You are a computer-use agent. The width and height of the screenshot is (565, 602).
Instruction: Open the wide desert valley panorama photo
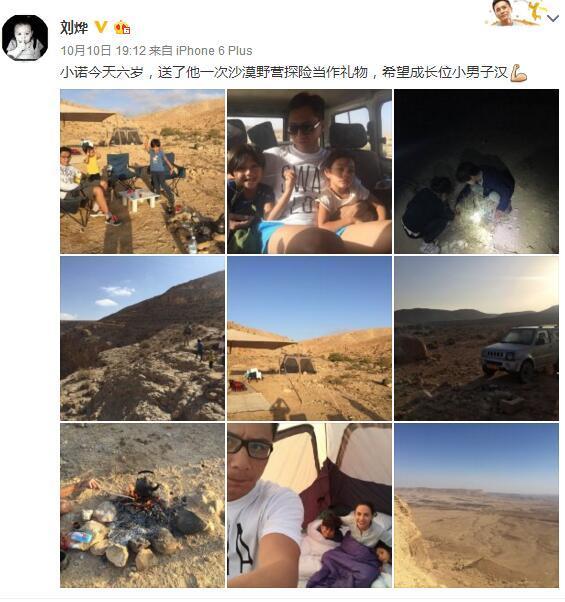[x=476, y=506]
